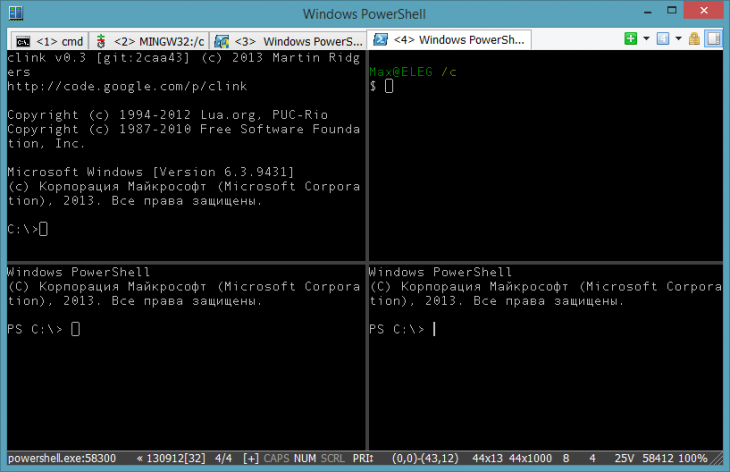Switch to the <1> cmd tab
This screenshot has height=472, width=730.
47,41
